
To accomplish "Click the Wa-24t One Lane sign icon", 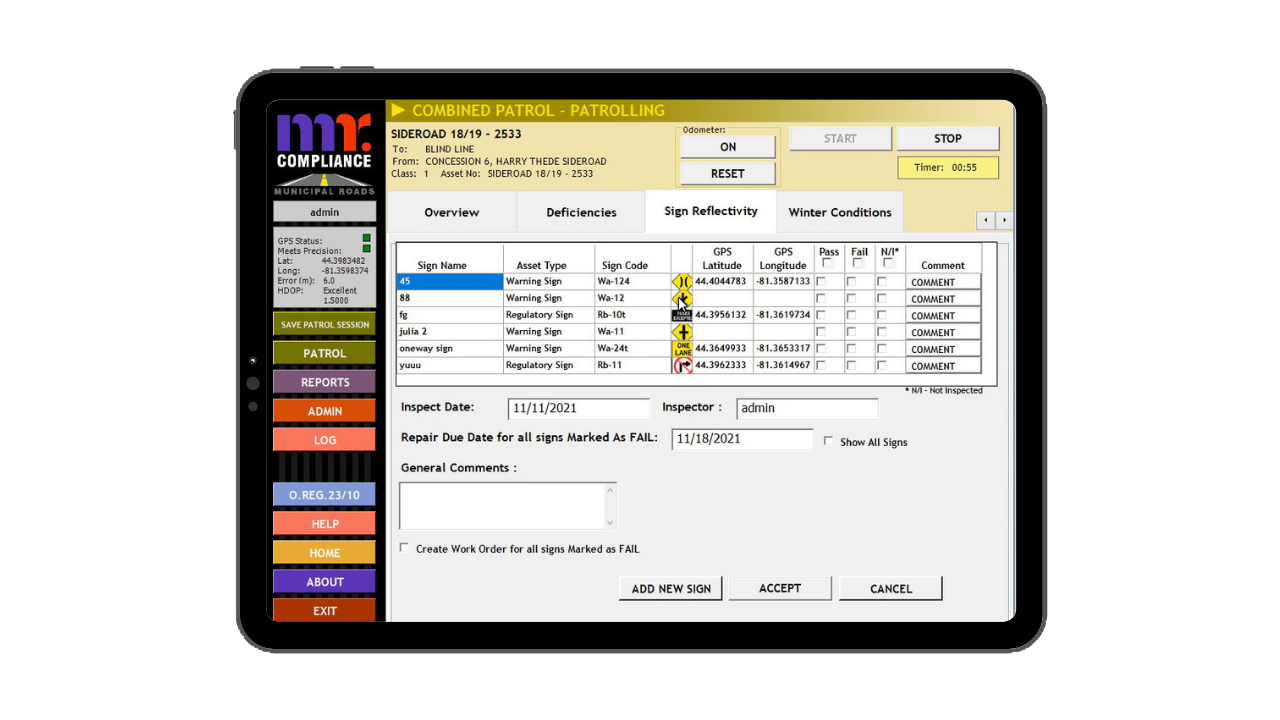I will (x=682, y=349).
